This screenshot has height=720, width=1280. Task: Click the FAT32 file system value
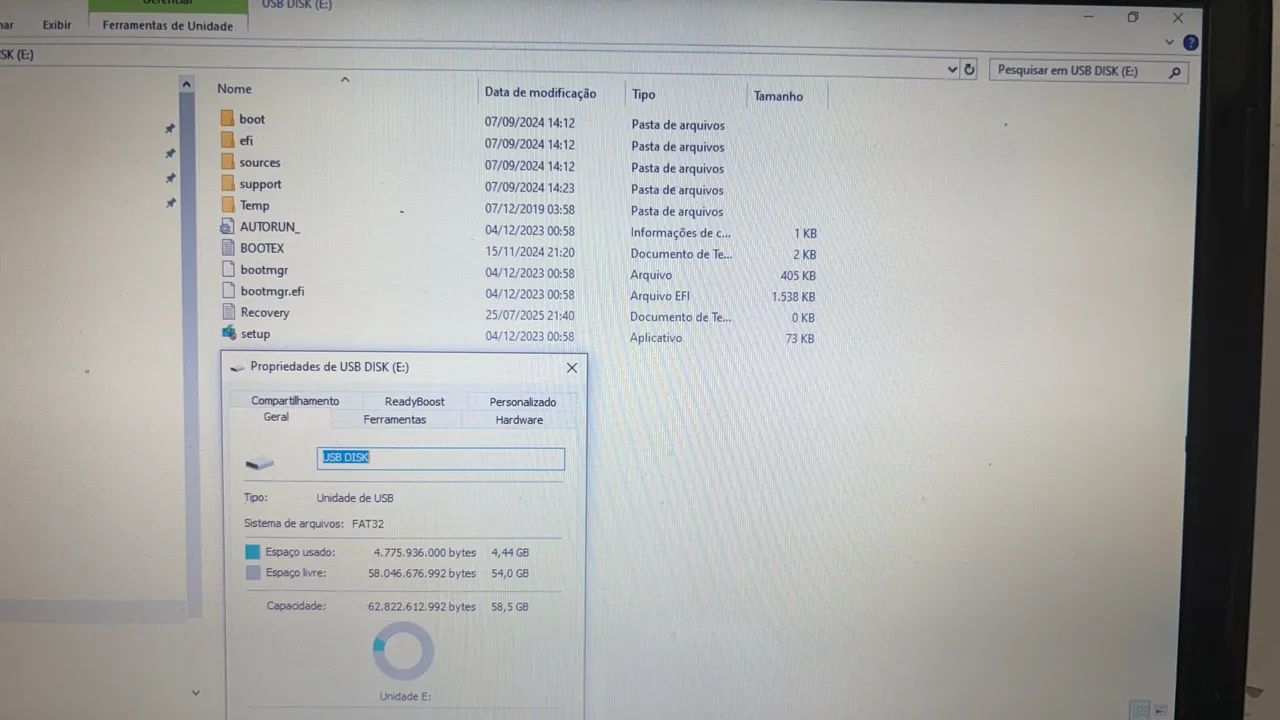[368, 524]
